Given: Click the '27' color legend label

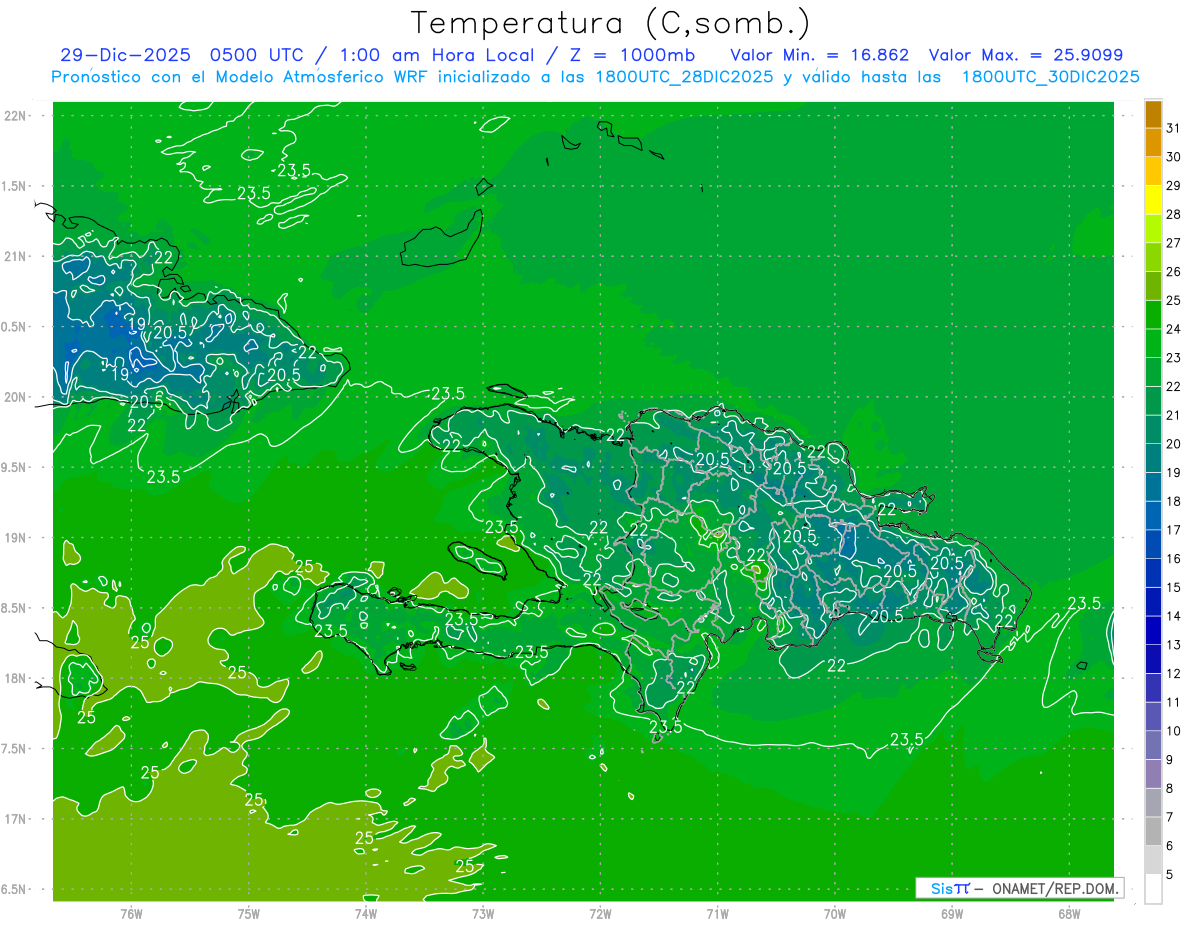Looking at the screenshot, I should click(1174, 243).
